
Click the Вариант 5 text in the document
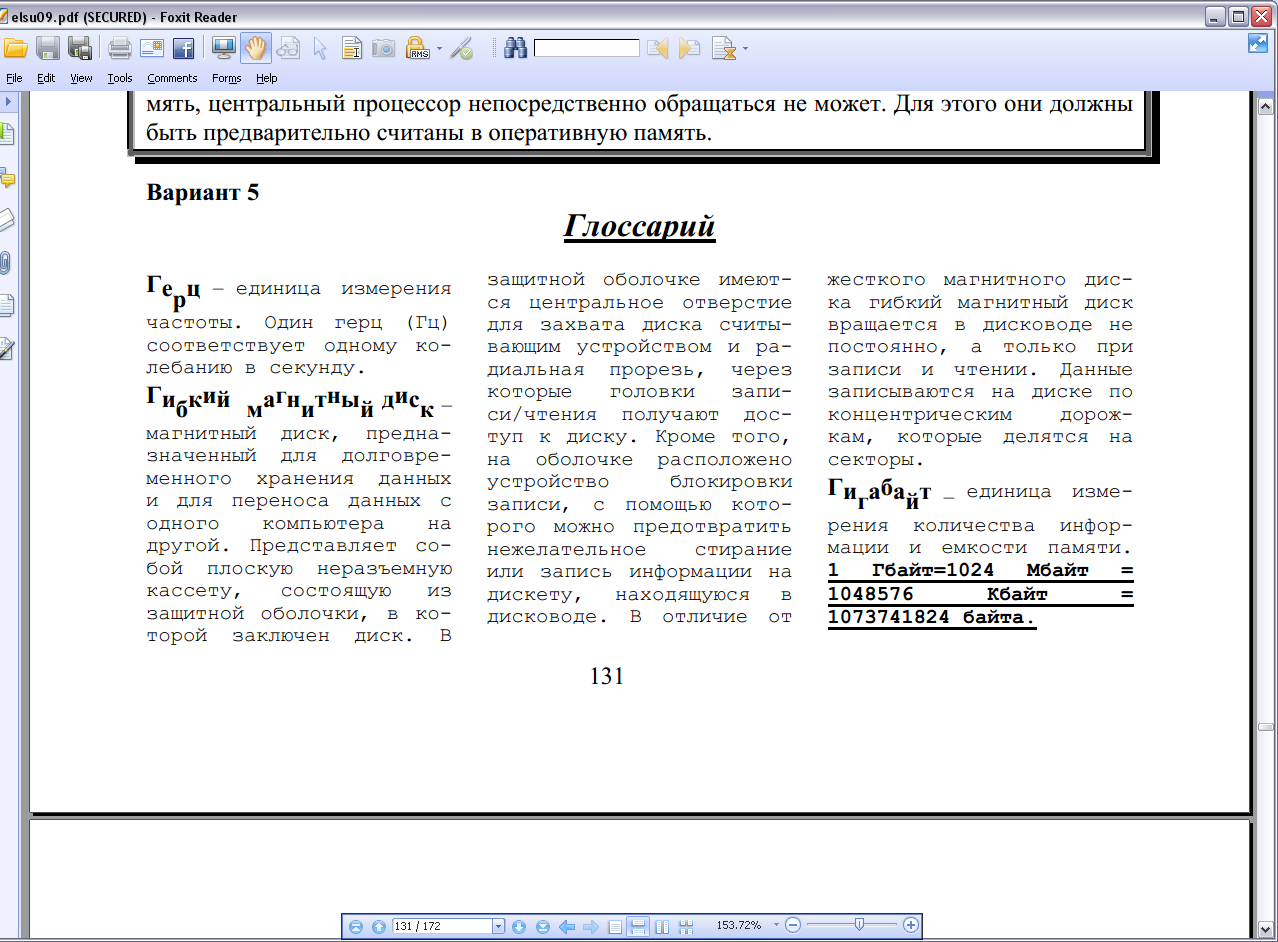(x=203, y=192)
